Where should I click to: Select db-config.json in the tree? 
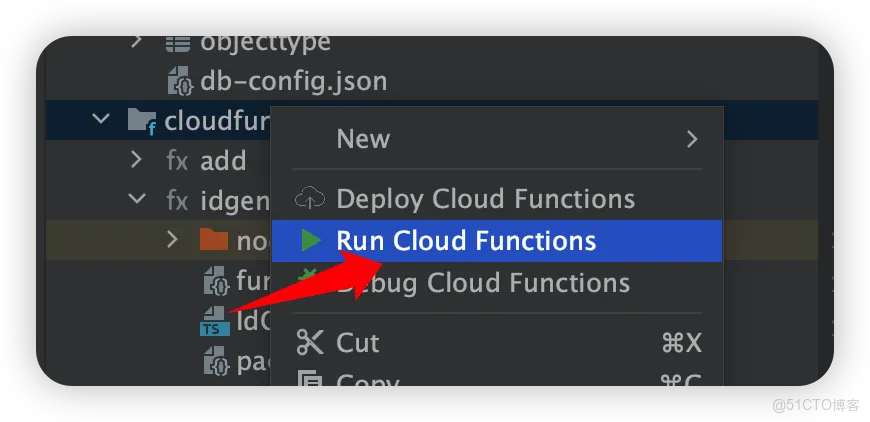coord(293,81)
